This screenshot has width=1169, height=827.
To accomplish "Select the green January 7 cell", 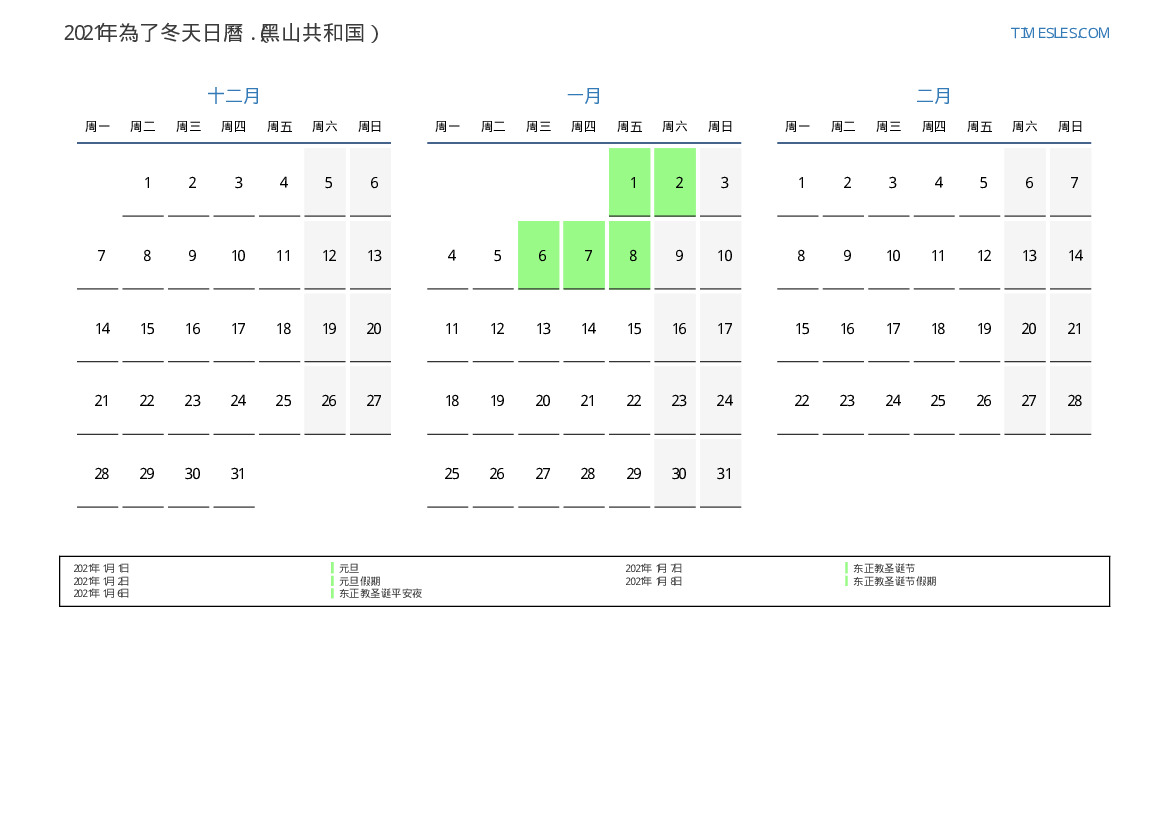I will [x=584, y=255].
